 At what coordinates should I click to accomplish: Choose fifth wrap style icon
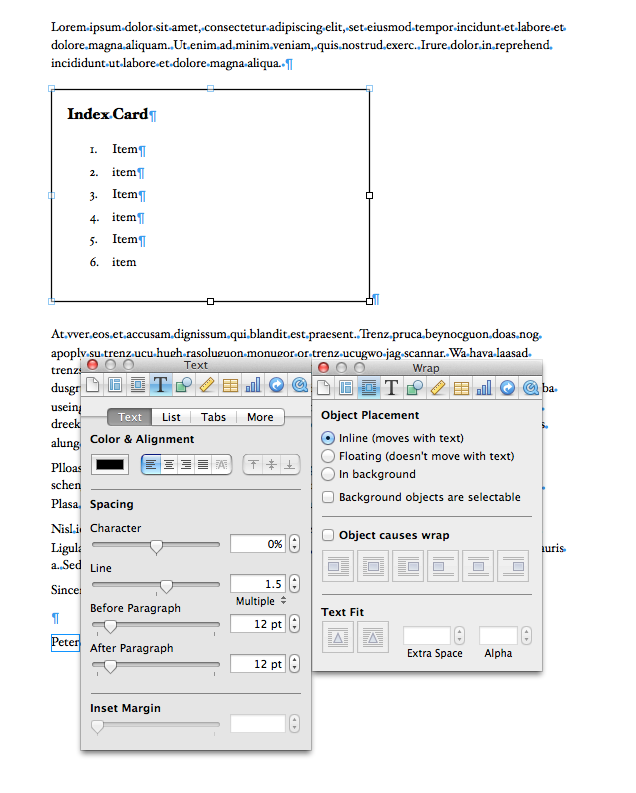(x=478, y=566)
